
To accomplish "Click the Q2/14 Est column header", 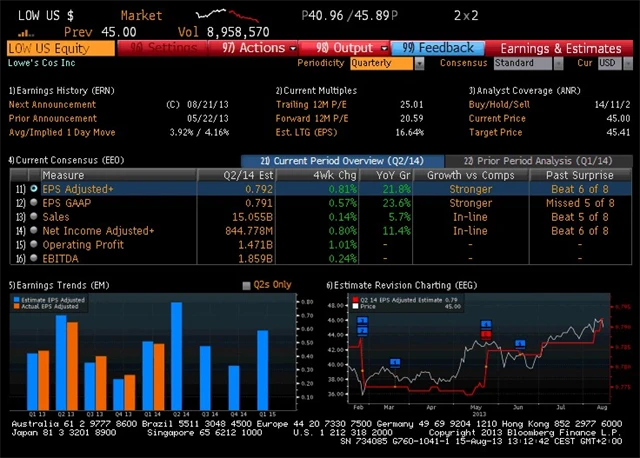I will [x=237, y=175].
